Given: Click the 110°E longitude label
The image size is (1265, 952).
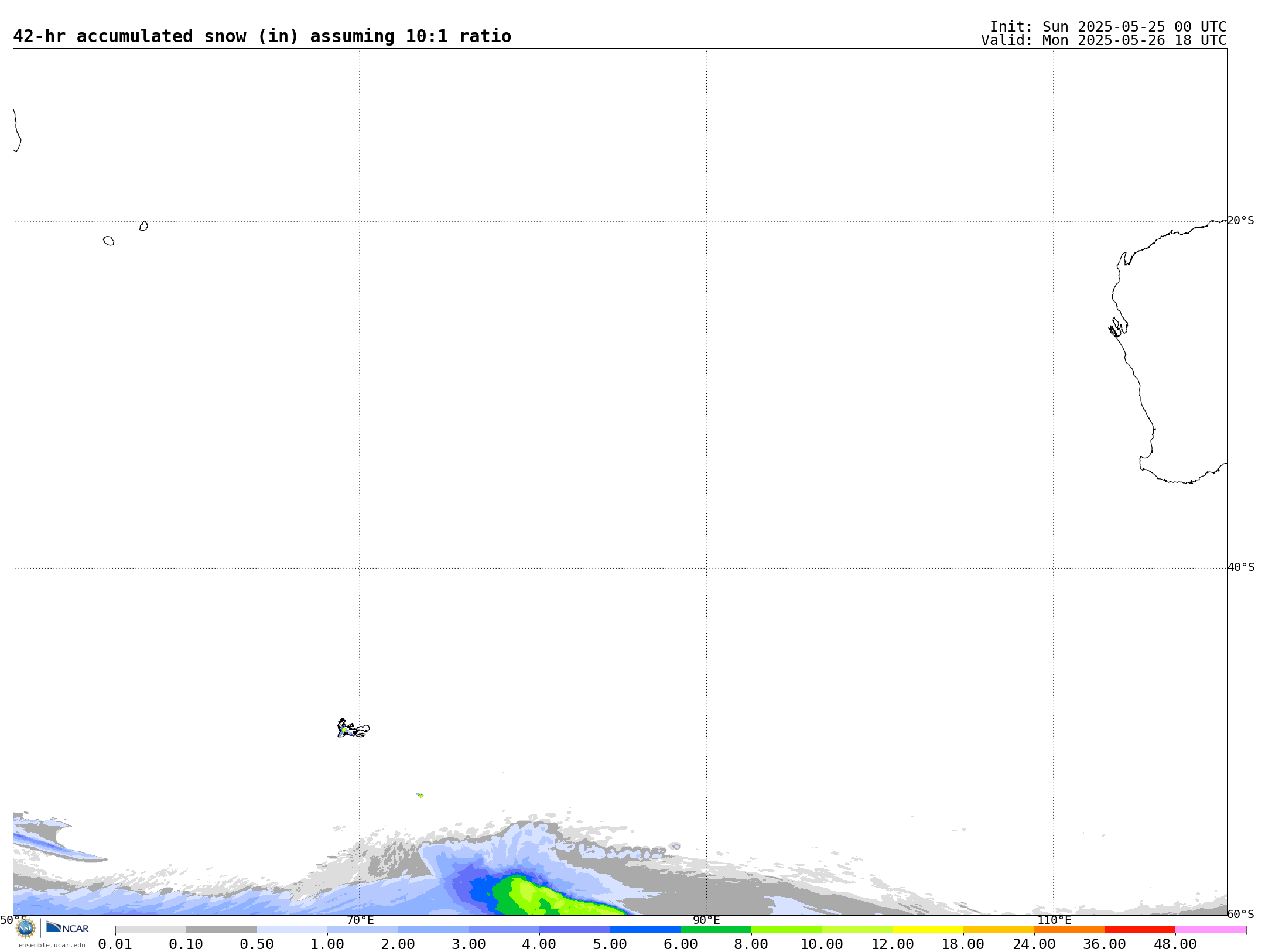Looking at the screenshot, I should (1054, 920).
